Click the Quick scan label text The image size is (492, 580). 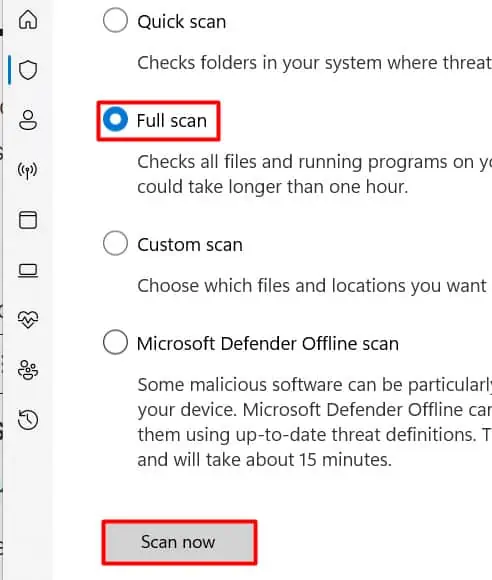(182, 21)
